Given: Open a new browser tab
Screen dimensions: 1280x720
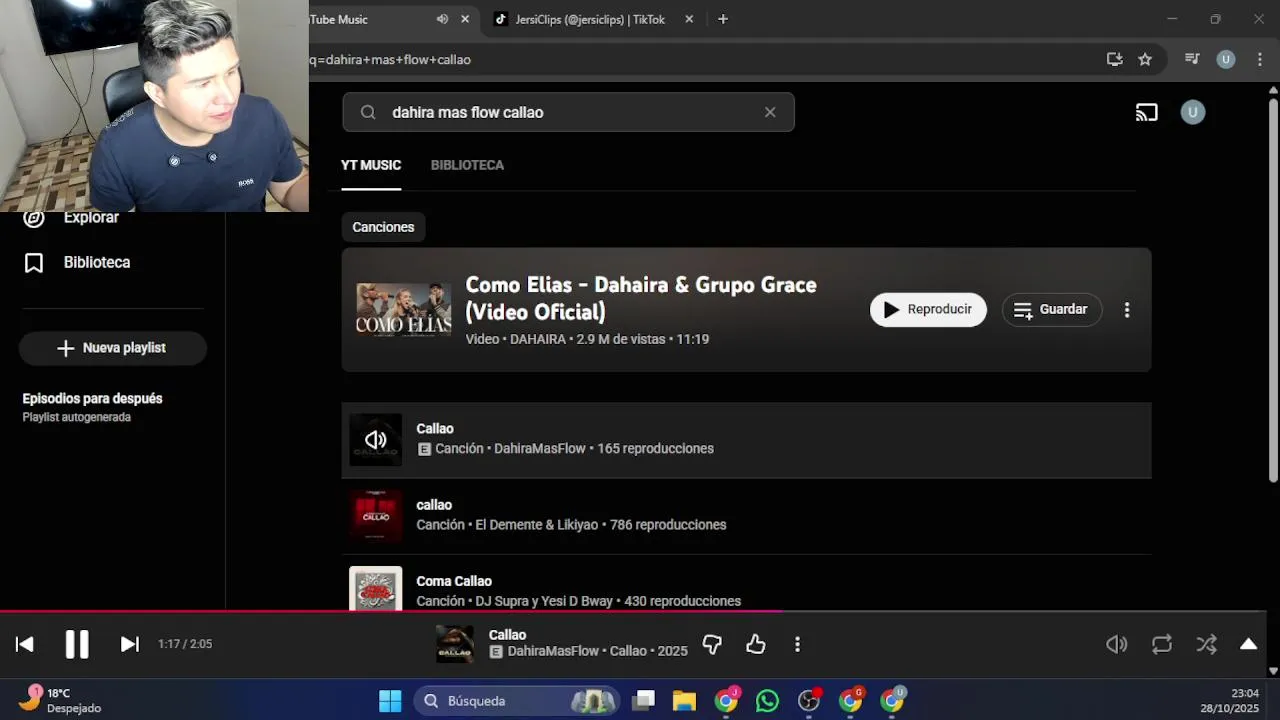Looking at the screenshot, I should coord(723,19).
